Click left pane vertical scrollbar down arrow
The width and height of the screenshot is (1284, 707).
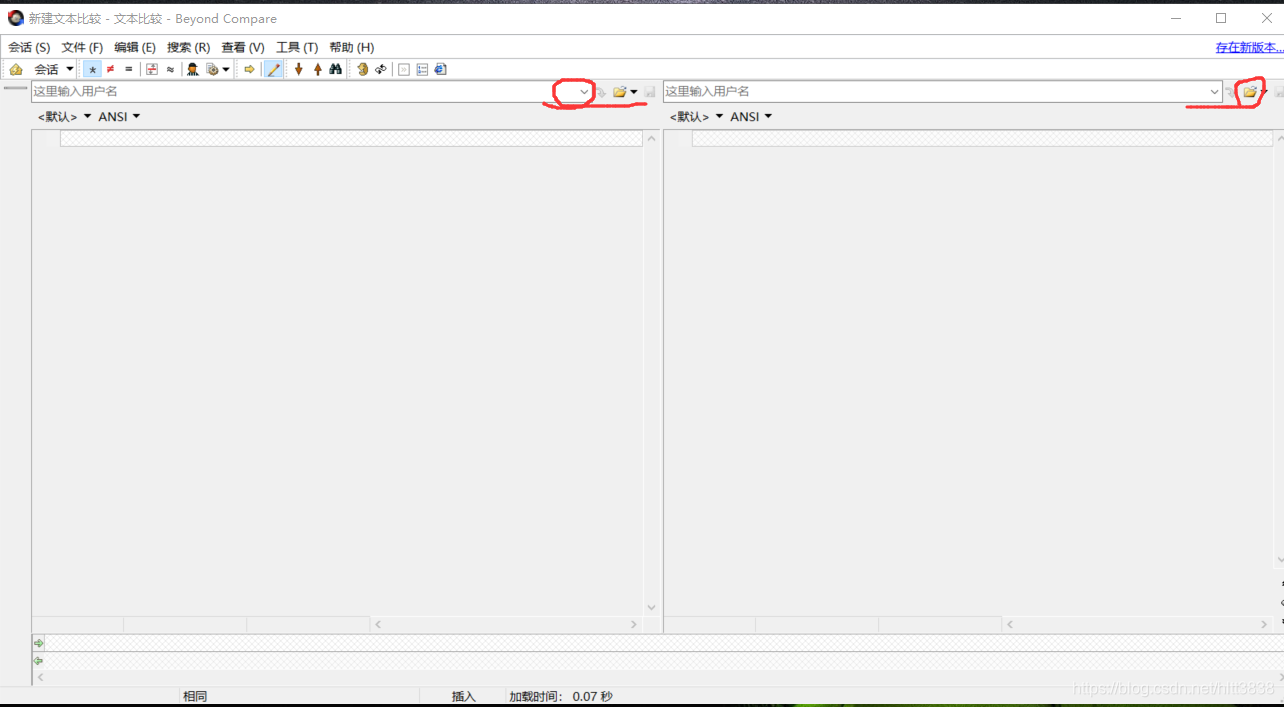(x=652, y=608)
